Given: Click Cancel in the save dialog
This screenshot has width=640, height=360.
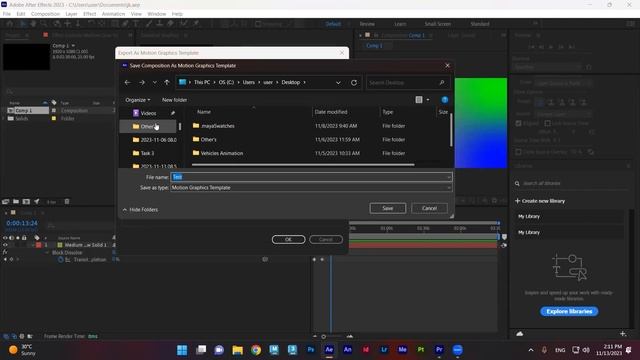Looking at the screenshot, I should pyautogui.click(x=429, y=208).
